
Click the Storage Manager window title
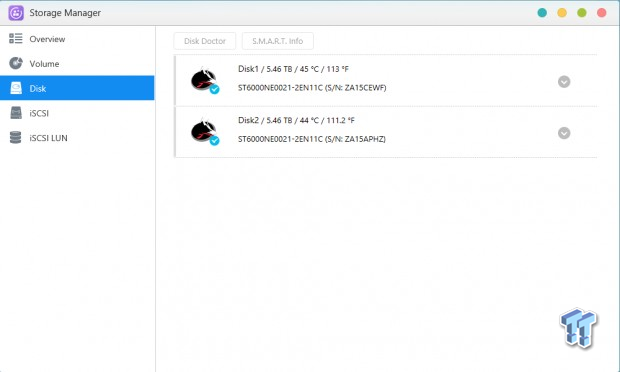pyautogui.click(x=65, y=13)
